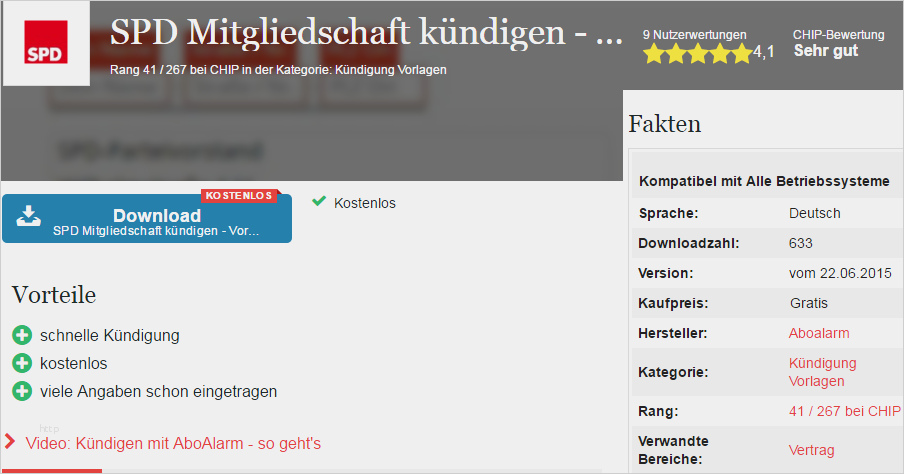This screenshot has height=474, width=904.
Task: Click the plus icon beside 'viele Angaben schon eingetragen'
Action: pyautogui.click(x=22, y=391)
